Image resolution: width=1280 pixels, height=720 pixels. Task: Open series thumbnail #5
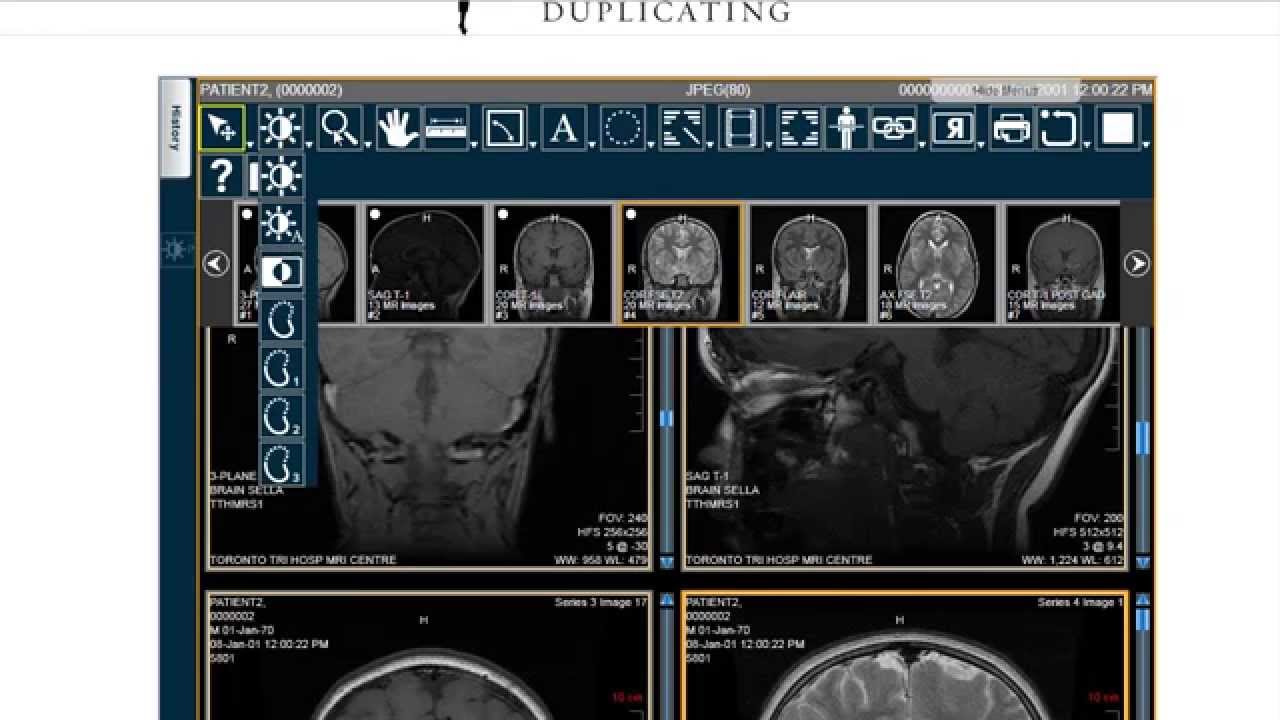point(809,263)
